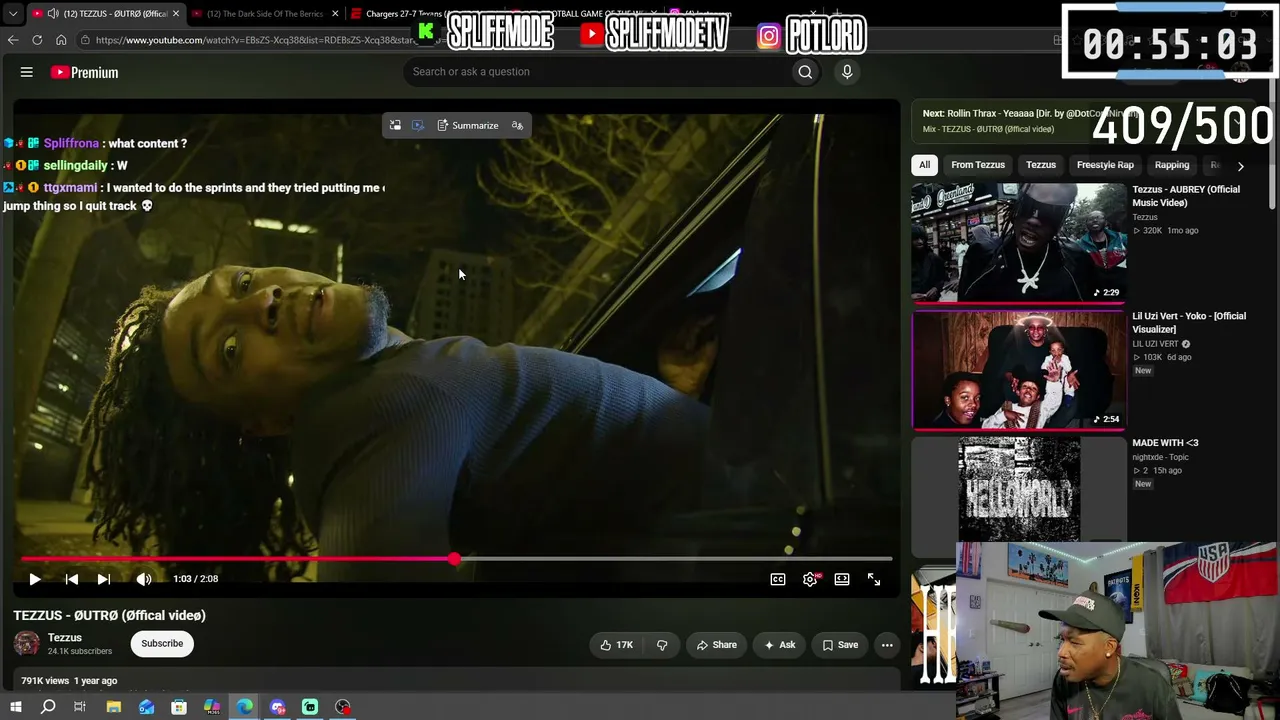Screen dimensions: 1280x720
Task: Enter full screen video mode
Action: tap(874, 579)
